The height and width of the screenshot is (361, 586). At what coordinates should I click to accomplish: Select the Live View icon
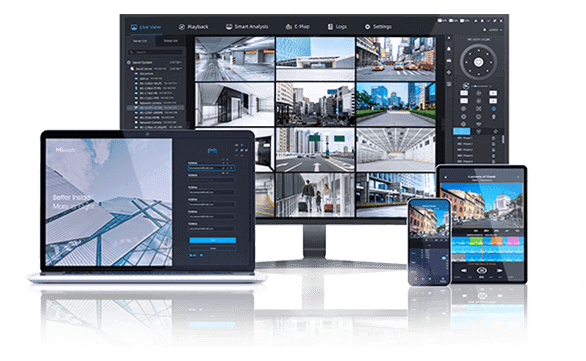[134, 27]
